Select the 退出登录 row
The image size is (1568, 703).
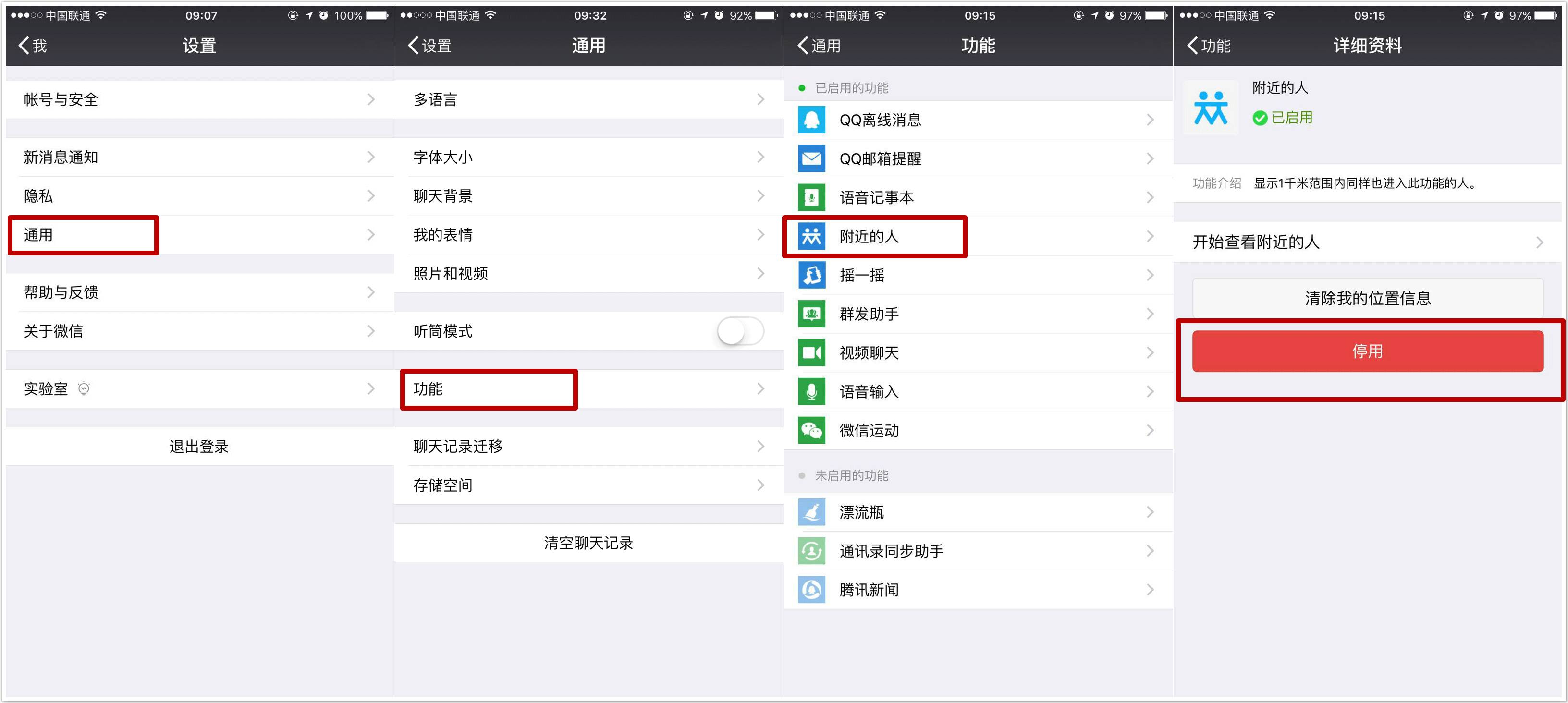pos(199,446)
